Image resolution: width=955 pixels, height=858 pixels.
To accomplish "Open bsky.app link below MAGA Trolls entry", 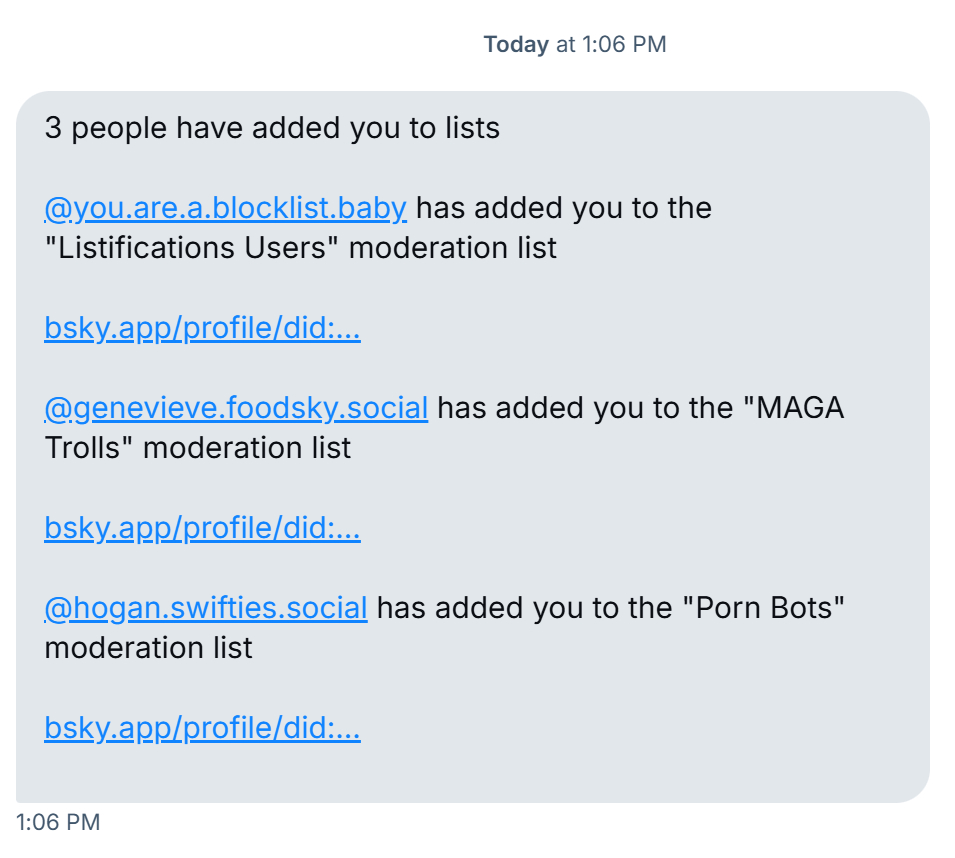I will point(202,528).
